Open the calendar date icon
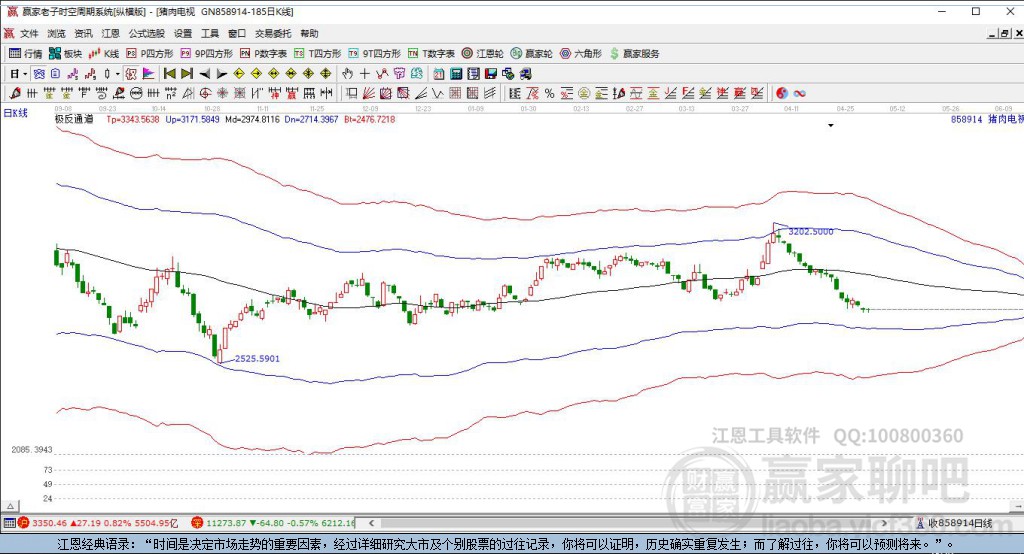The width and height of the screenshot is (1024, 554). (x=439, y=74)
